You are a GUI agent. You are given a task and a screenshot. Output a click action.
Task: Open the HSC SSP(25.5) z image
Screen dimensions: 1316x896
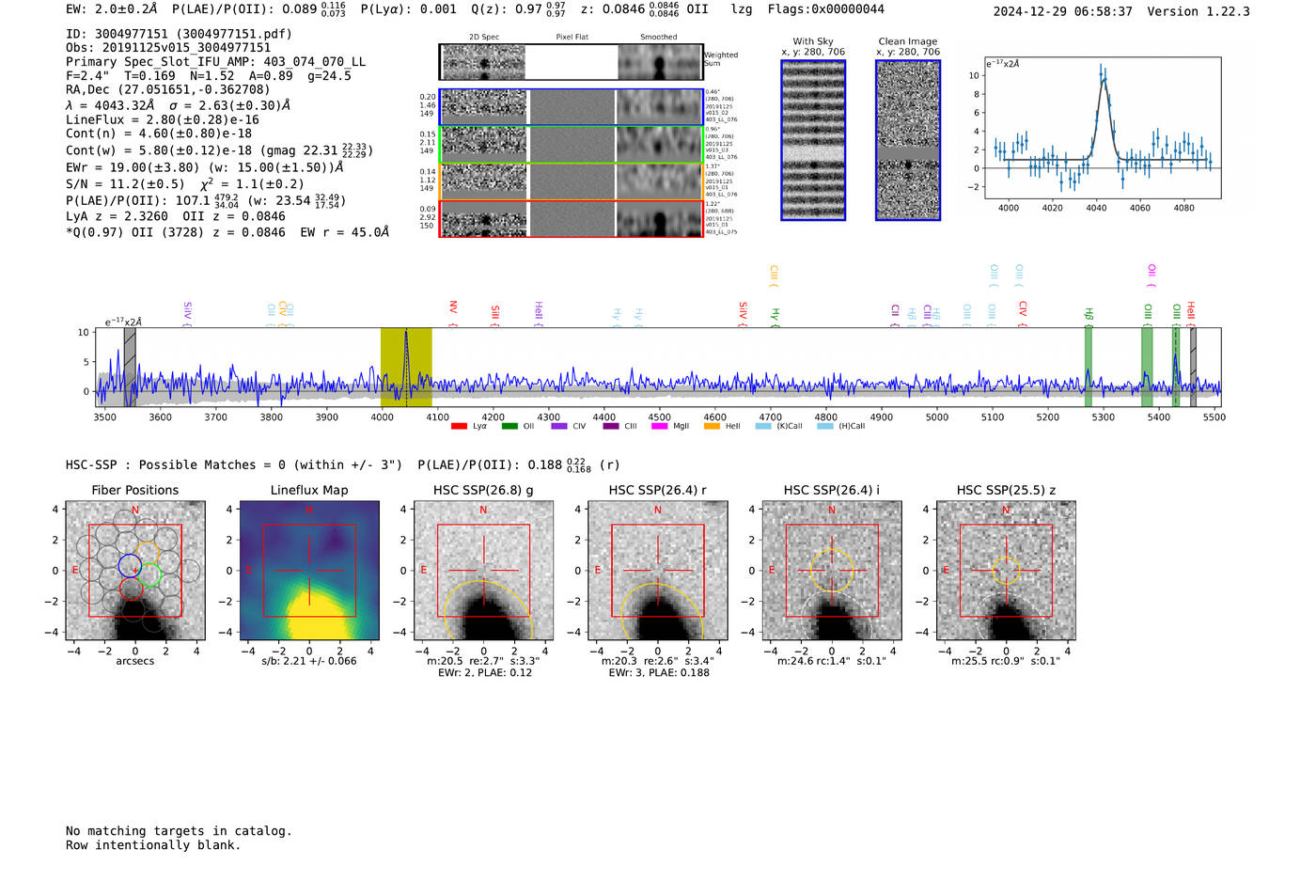(1006, 571)
